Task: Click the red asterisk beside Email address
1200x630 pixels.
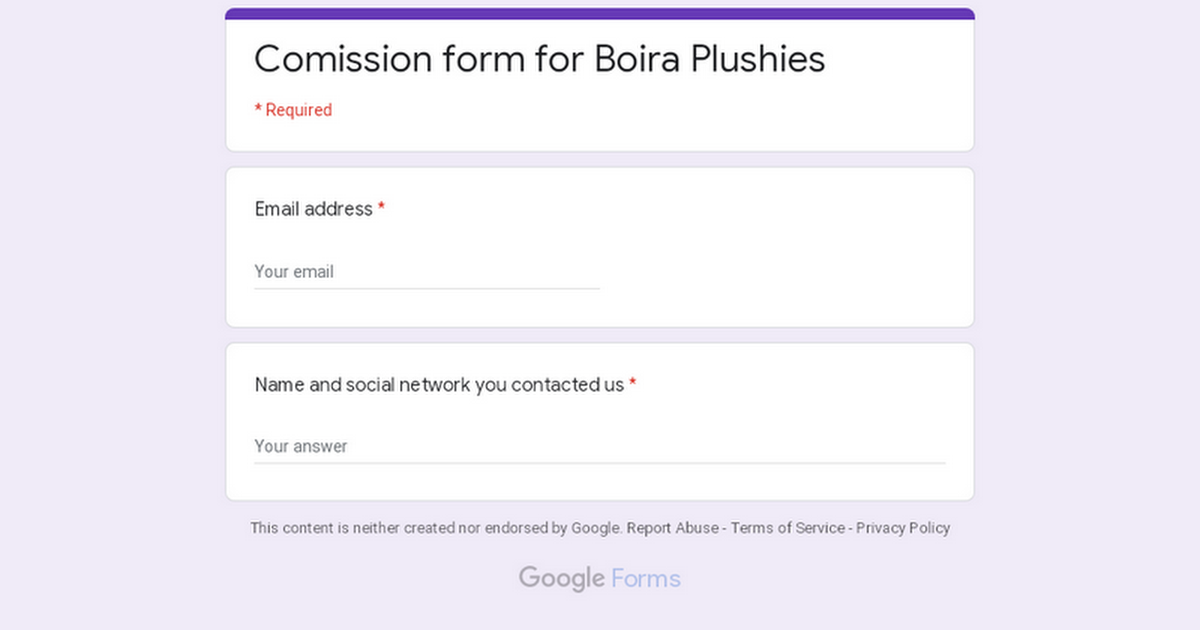Action: click(x=381, y=208)
